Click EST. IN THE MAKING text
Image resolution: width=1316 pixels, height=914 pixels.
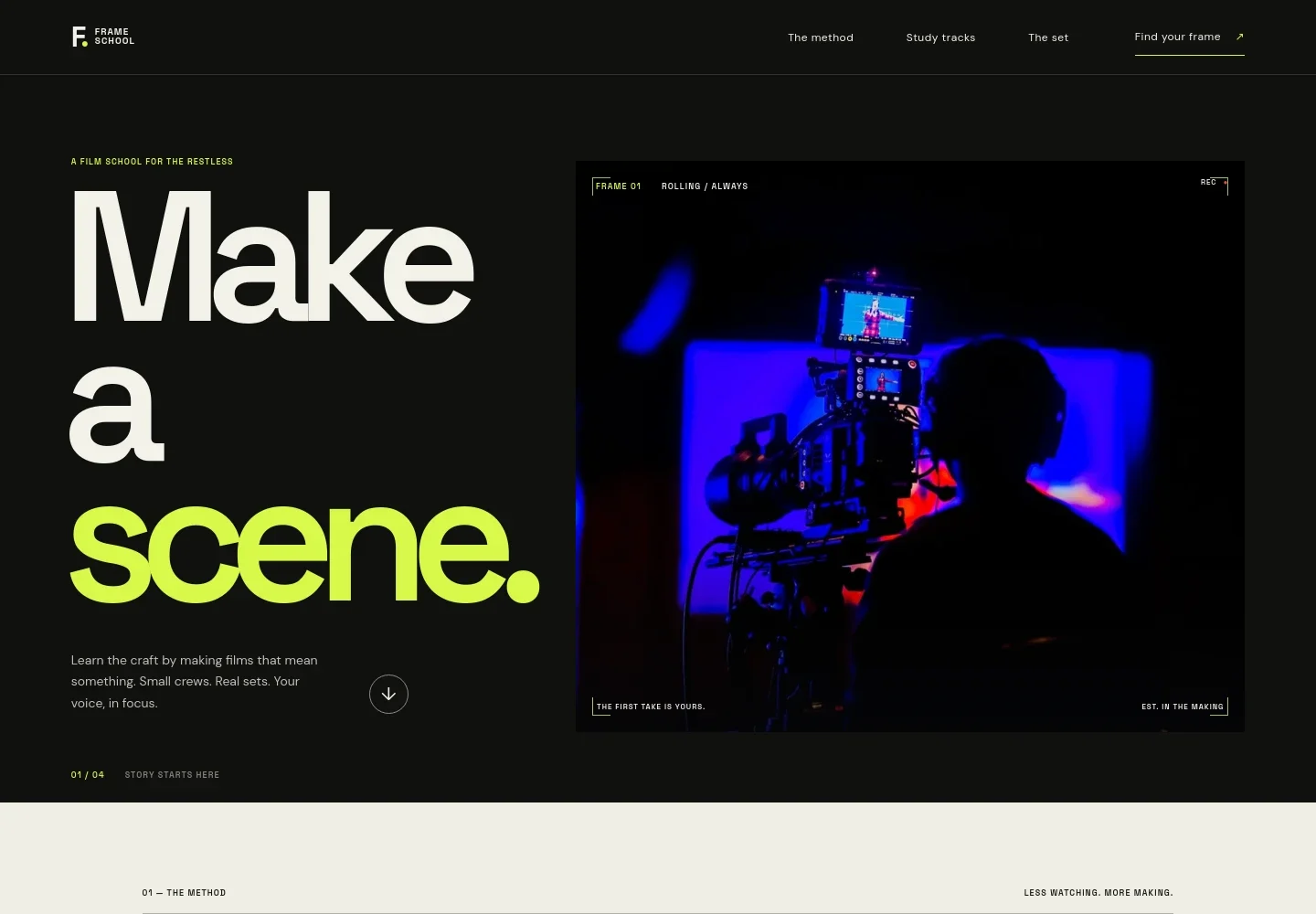(1183, 707)
